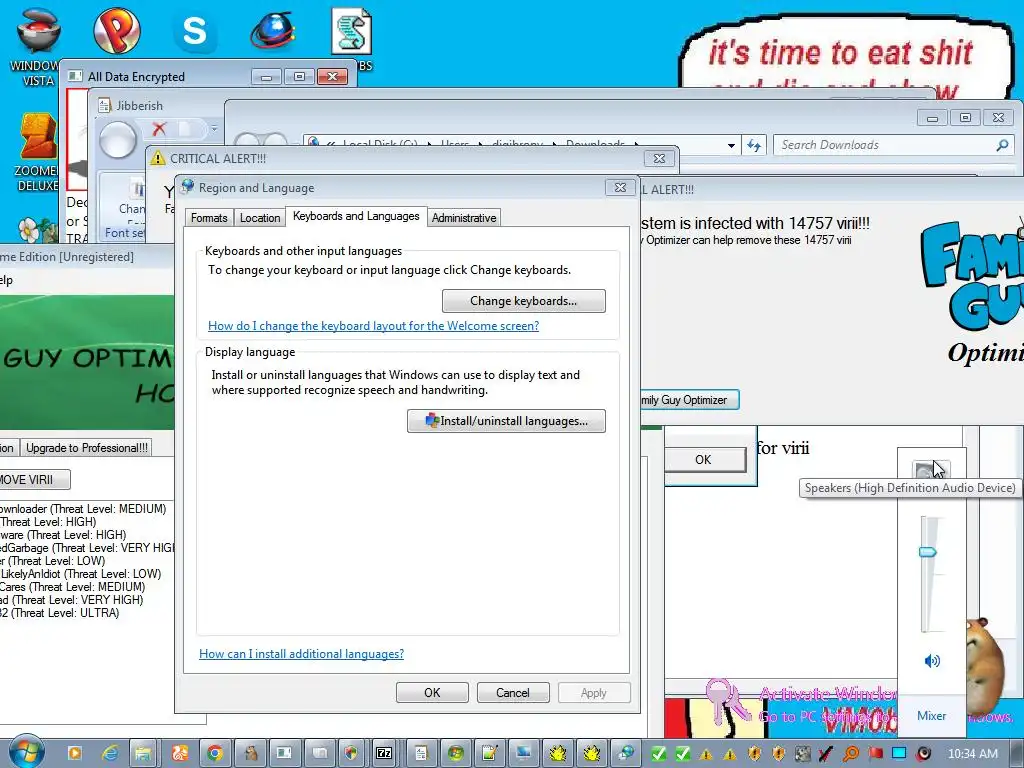Screen dimensions: 1024x768
Task: Select the Keyboards and Languages tab
Action: [356, 216]
